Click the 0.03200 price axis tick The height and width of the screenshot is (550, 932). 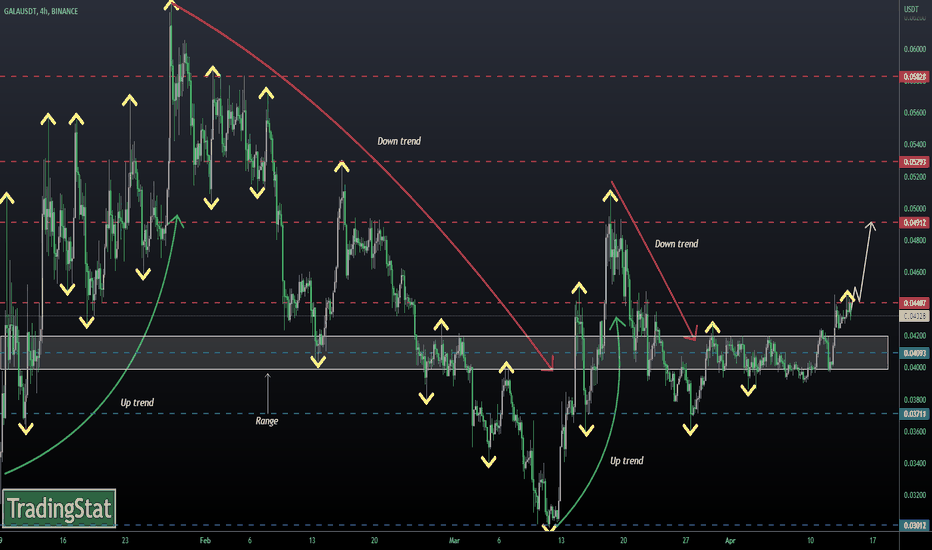click(x=915, y=495)
